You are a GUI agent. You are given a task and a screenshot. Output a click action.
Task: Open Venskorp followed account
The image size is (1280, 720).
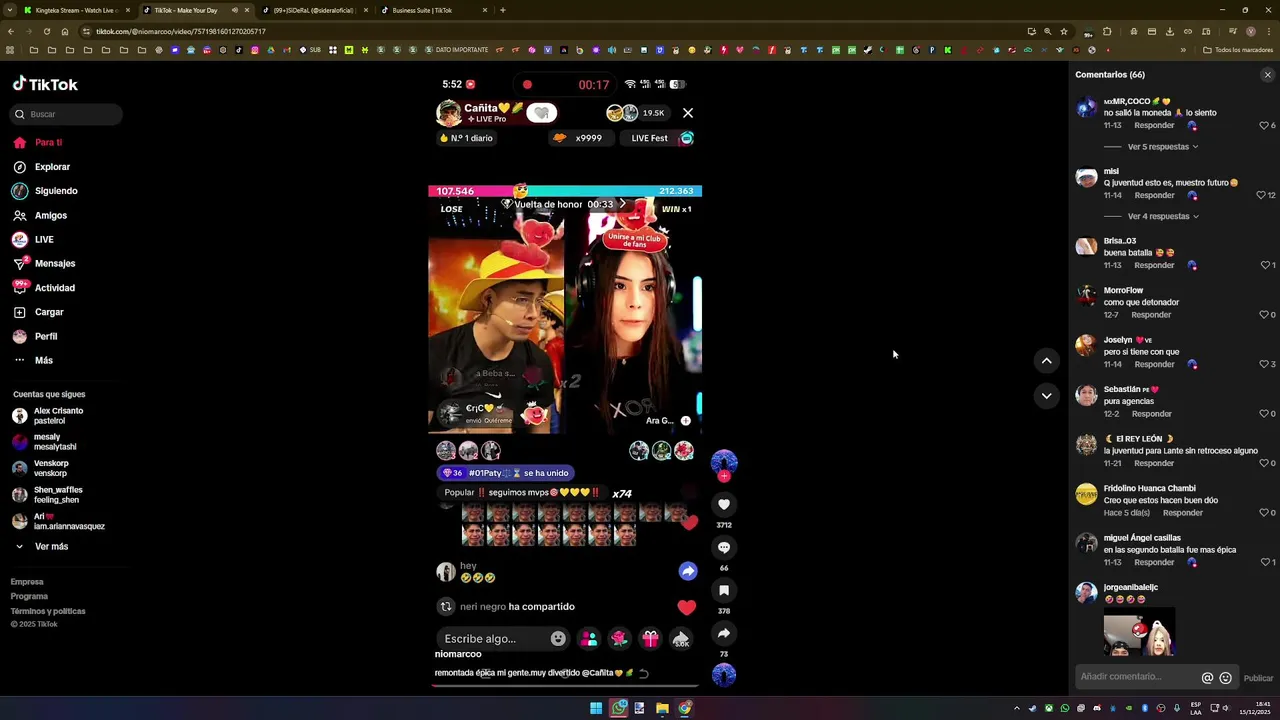(41, 468)
